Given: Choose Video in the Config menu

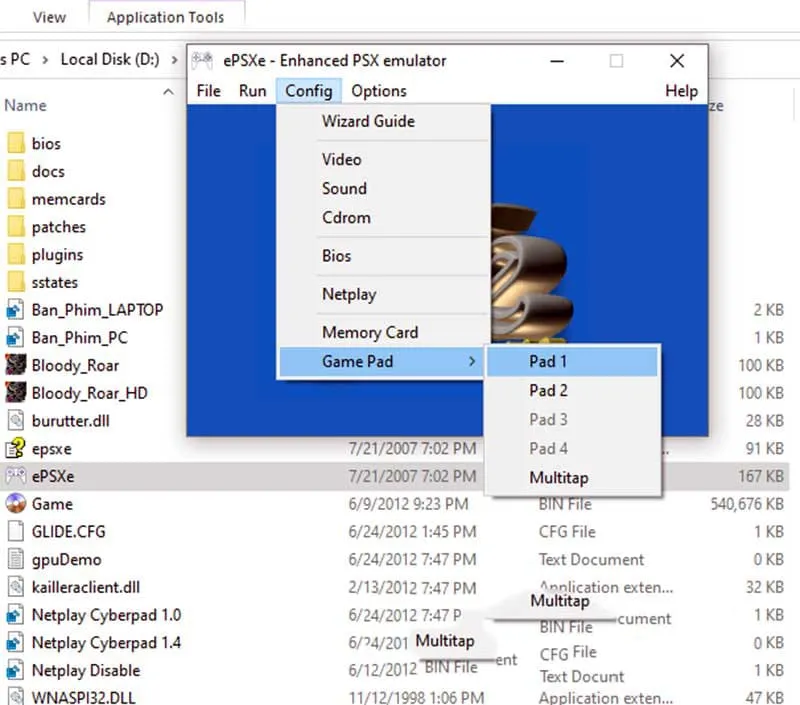Looking at the screenshot, I should pos(384,160).
